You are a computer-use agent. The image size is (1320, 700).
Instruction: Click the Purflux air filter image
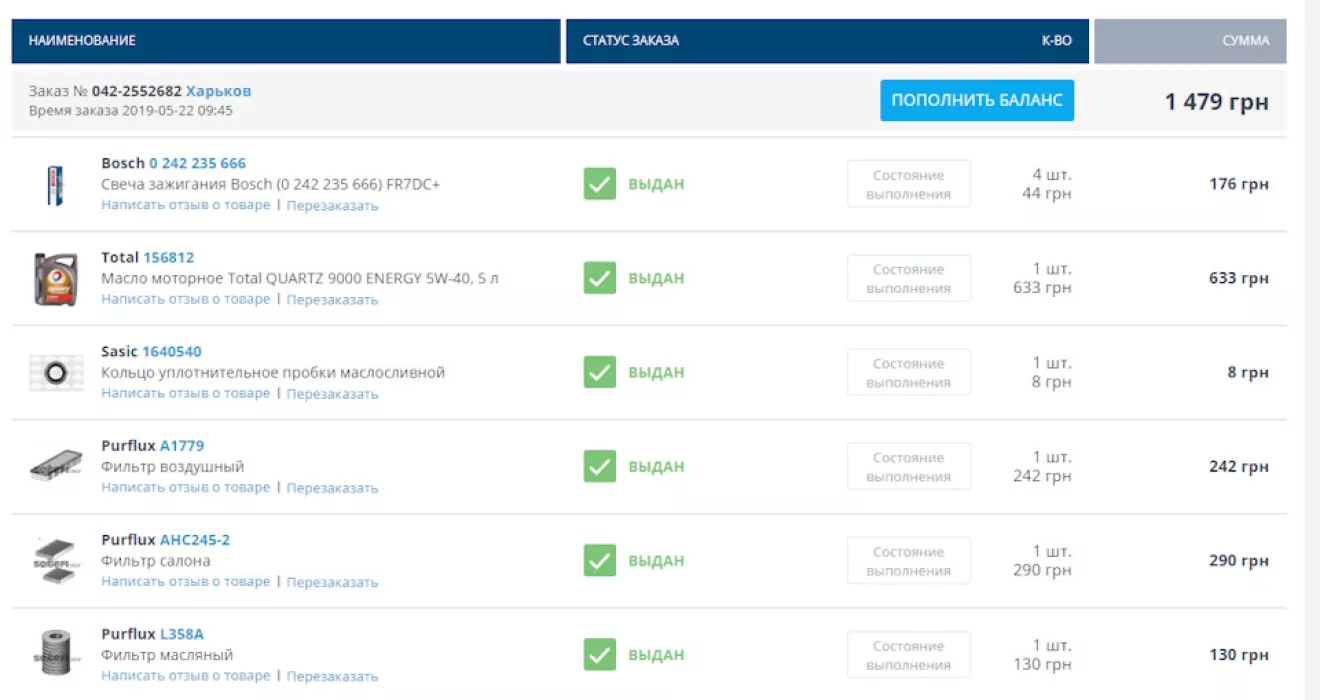click(x=55, y=467)
